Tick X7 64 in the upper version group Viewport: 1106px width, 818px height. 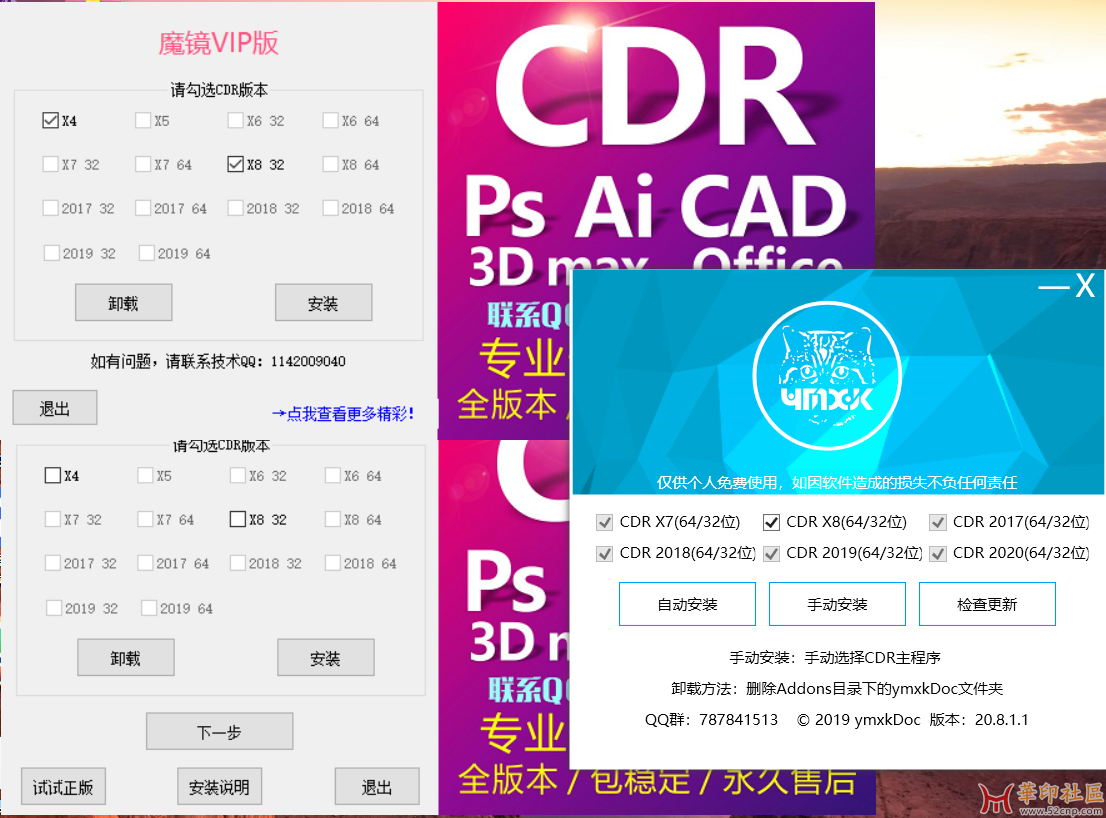tap(142, 164)
